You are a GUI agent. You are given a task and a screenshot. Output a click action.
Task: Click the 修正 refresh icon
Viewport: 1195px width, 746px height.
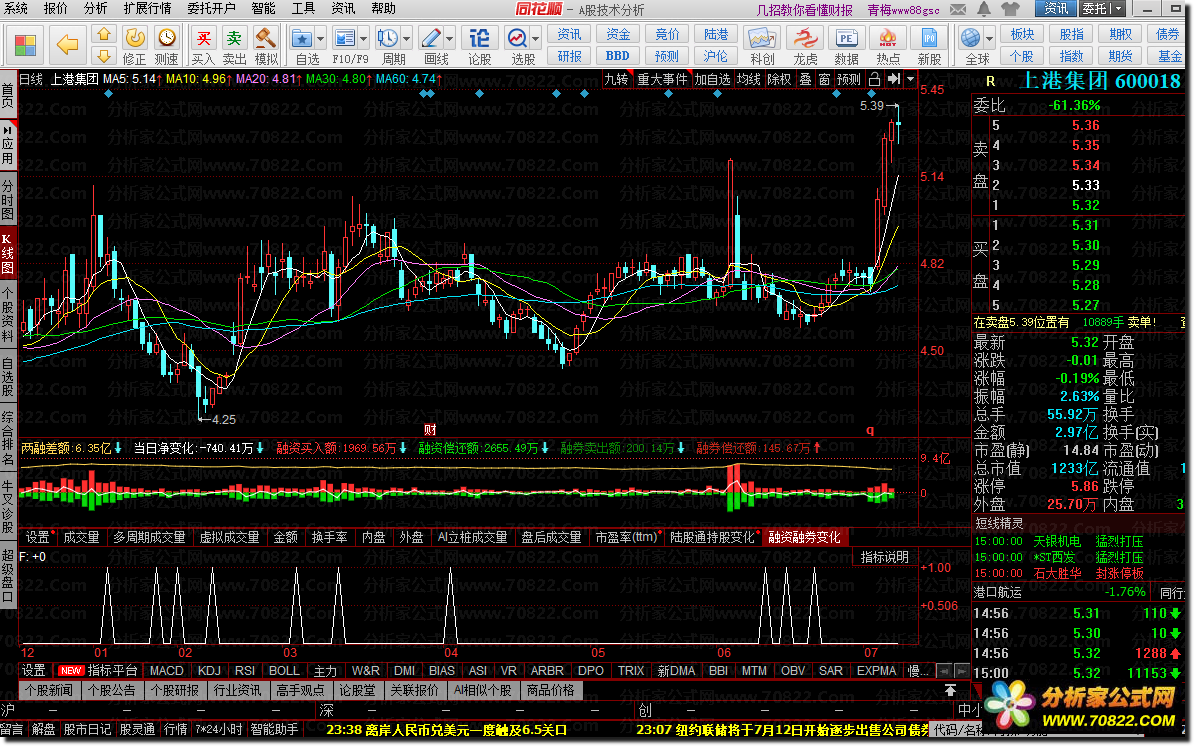(135, 37)
